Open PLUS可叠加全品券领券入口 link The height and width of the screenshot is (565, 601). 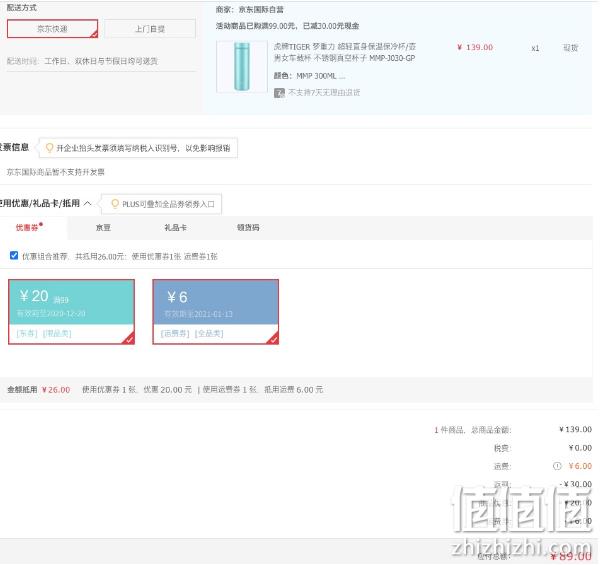coord(168,204)
